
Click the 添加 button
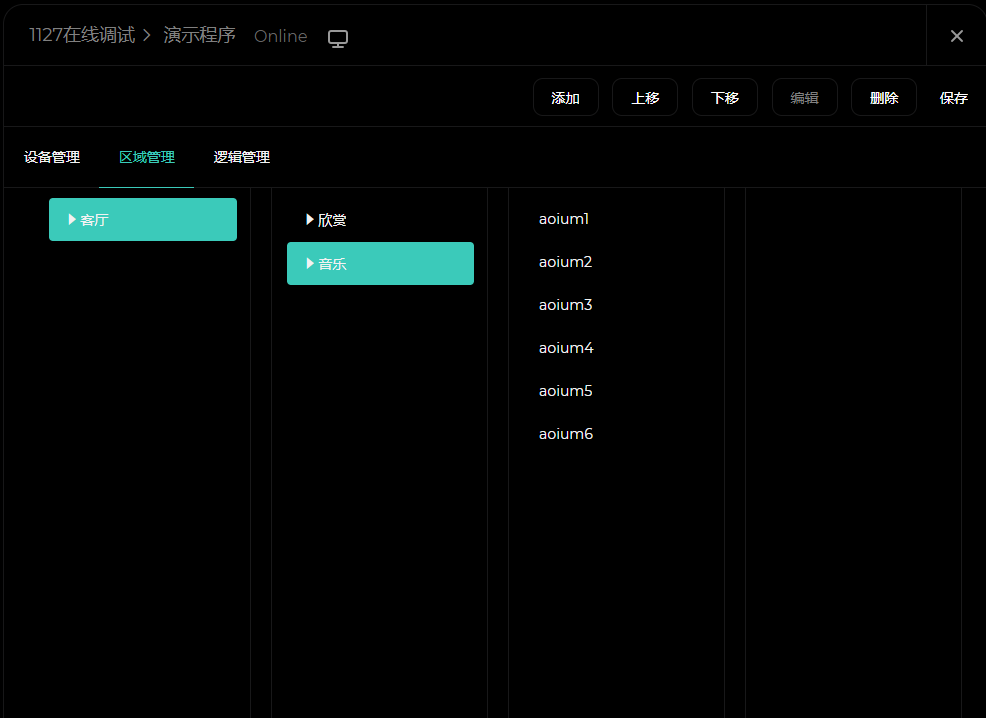(x=565, y=97)
